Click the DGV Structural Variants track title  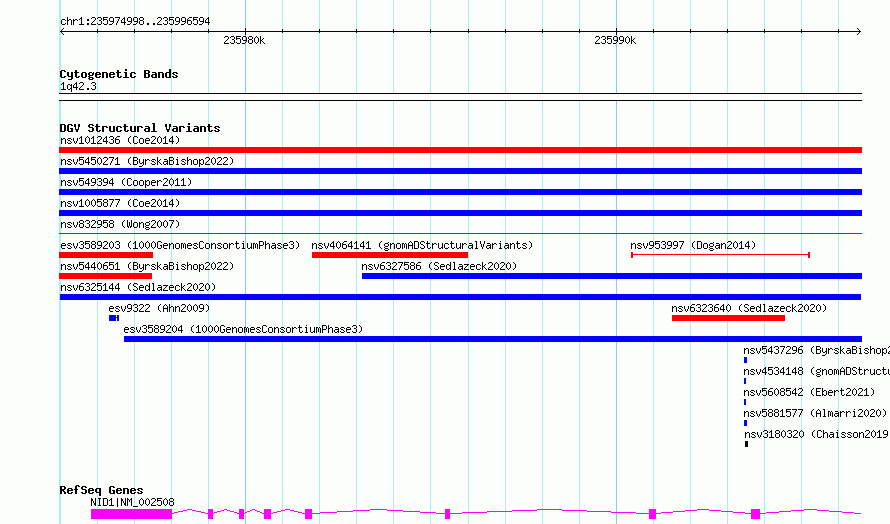coord(140,128)
